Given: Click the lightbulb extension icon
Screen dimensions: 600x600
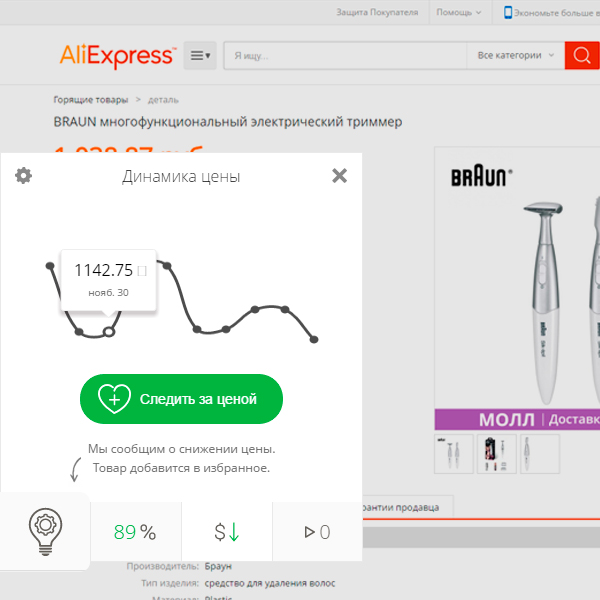Looking at the screenshot, I should [x=45, y=532].
